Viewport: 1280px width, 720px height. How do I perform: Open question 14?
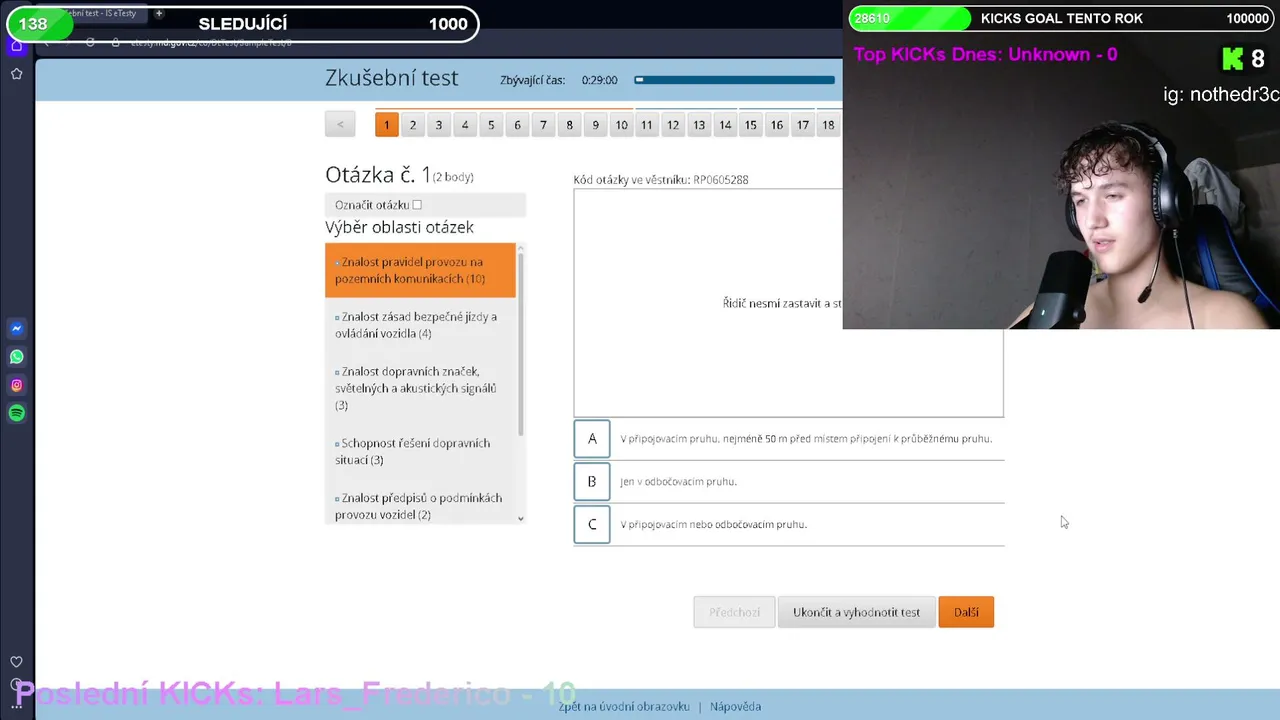(x=725, y=125)
